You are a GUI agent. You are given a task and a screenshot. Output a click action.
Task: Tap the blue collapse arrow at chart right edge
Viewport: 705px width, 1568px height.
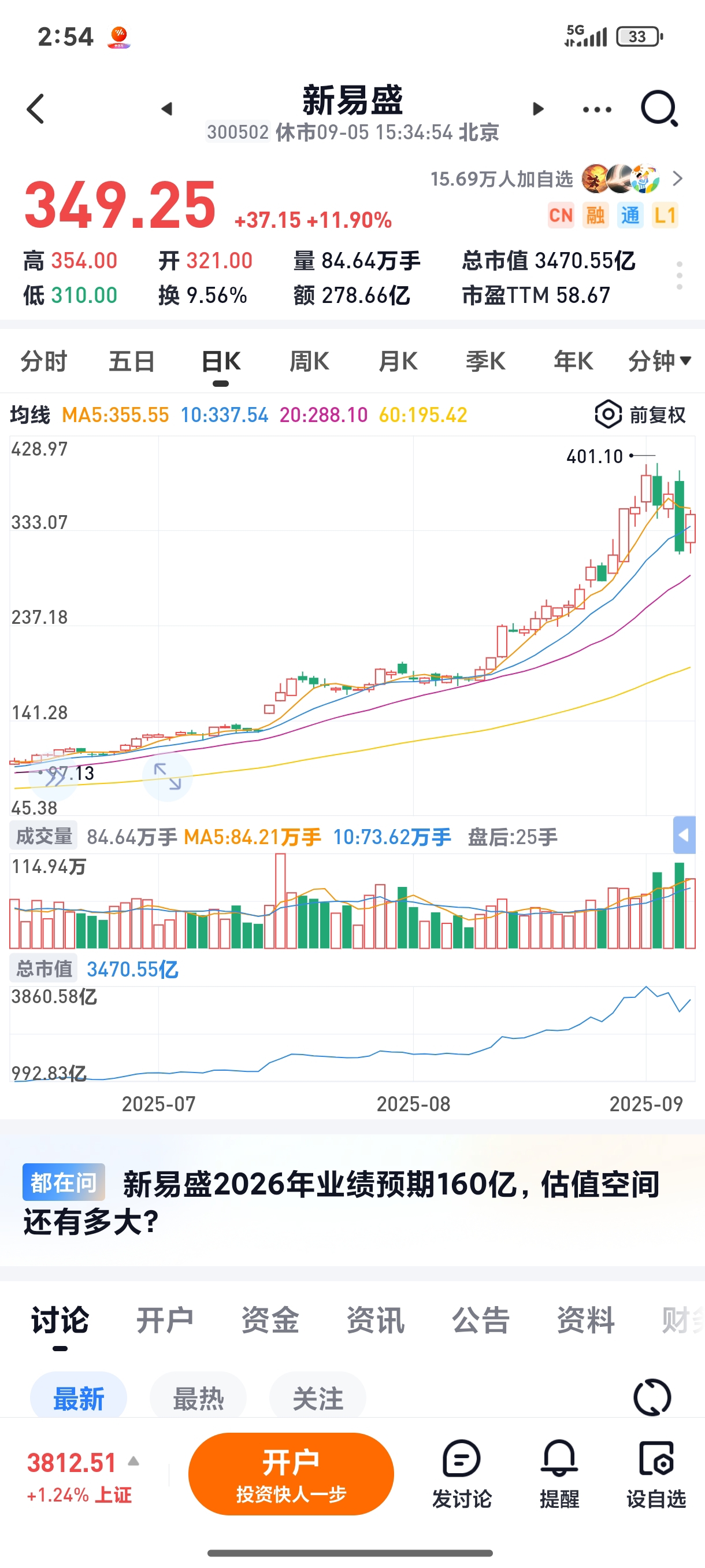(684, 835)
